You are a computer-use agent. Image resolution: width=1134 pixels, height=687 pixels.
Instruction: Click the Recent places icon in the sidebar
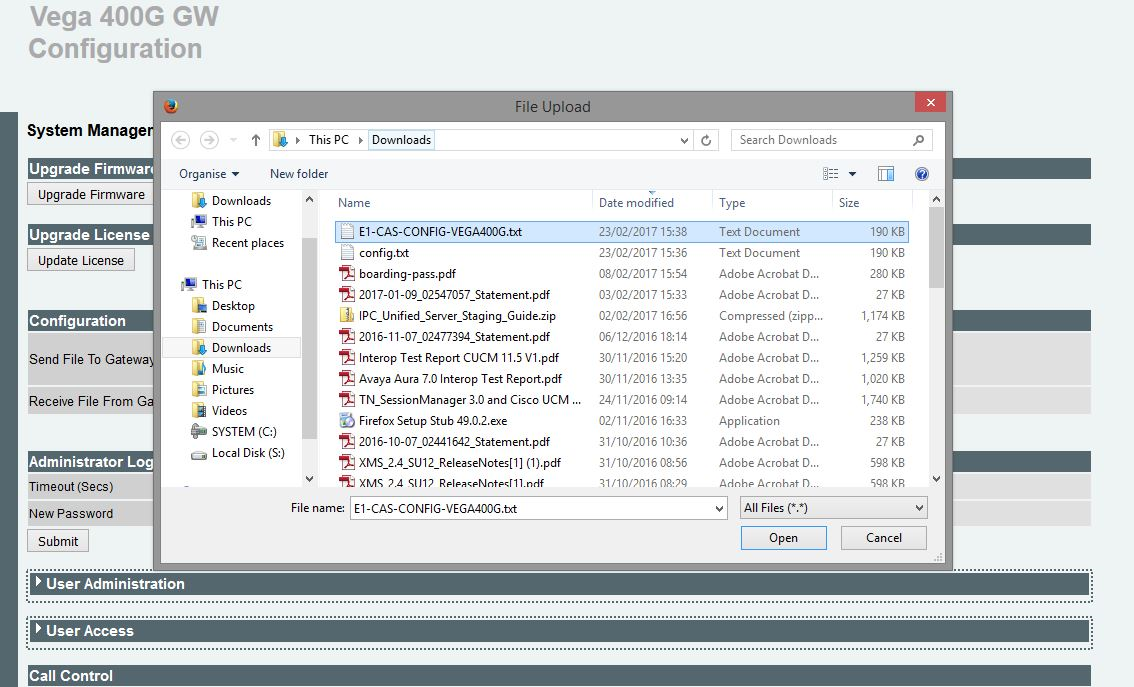pyautogui.click(x=199, y=242)
